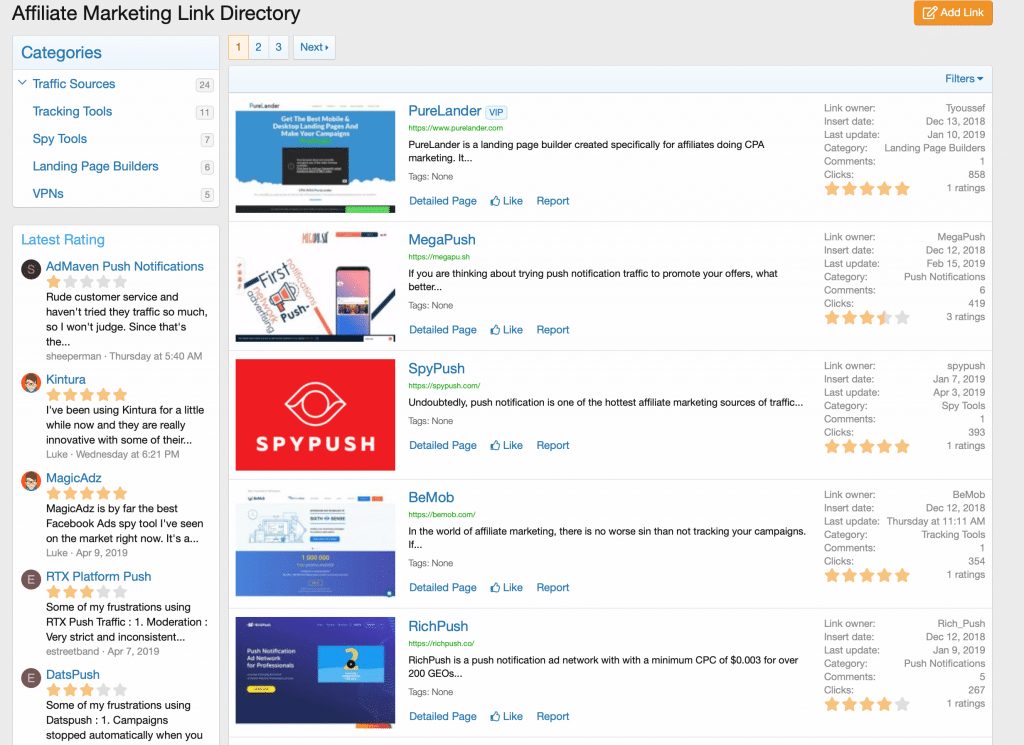Go to page 2 of directory

[259, 47]
